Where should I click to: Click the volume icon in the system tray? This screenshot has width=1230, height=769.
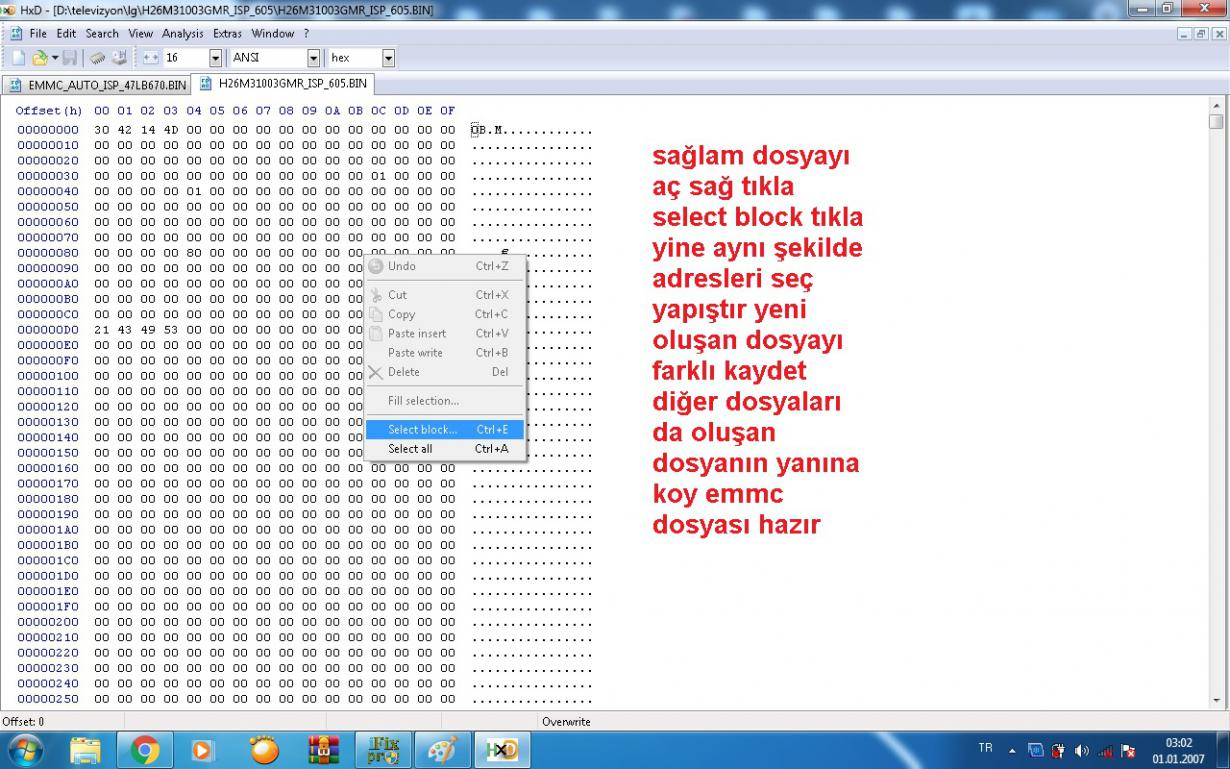click(x=1081, y=750)
